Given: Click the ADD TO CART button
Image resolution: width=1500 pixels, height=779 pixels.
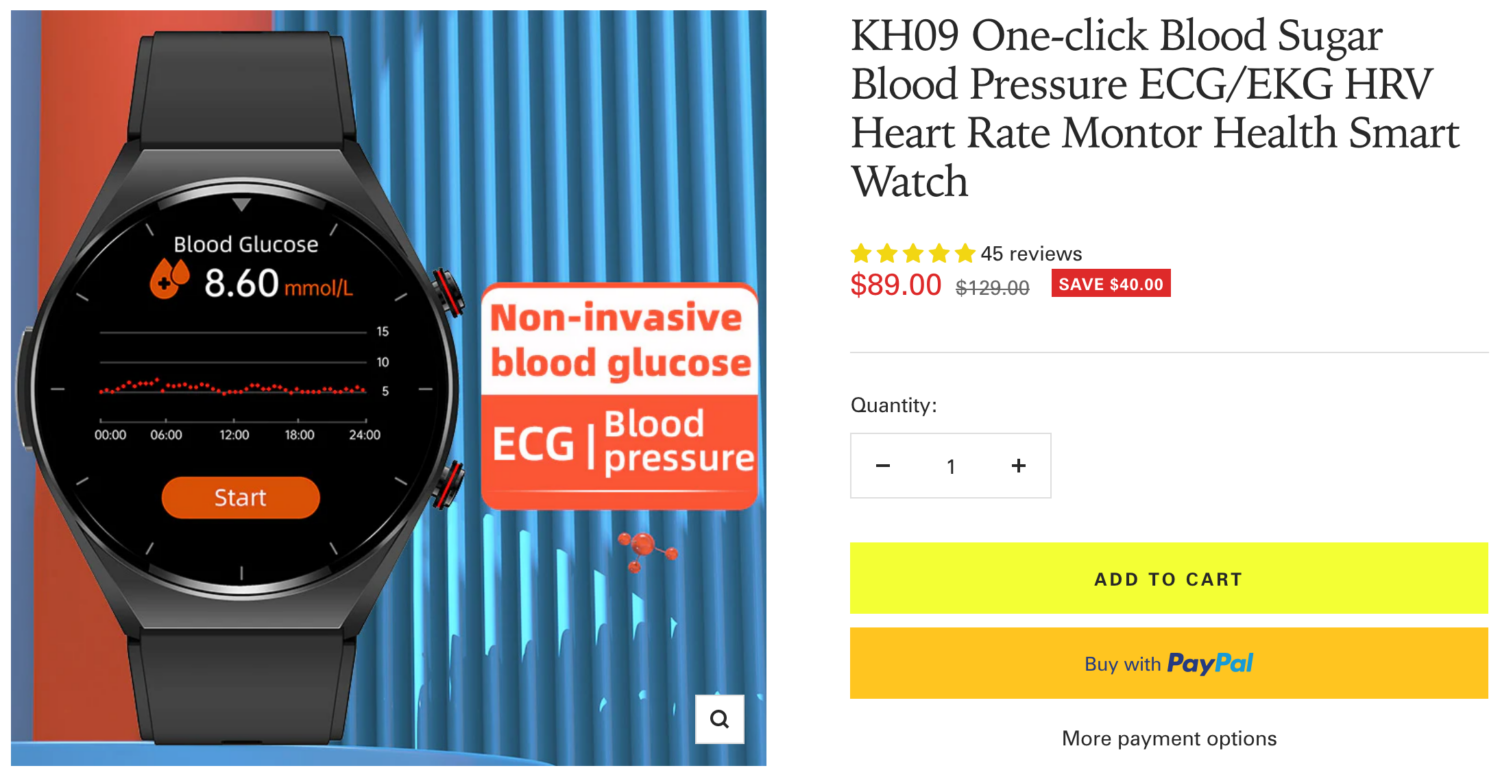Looking at the screenshot, I should pos(1168,578).
